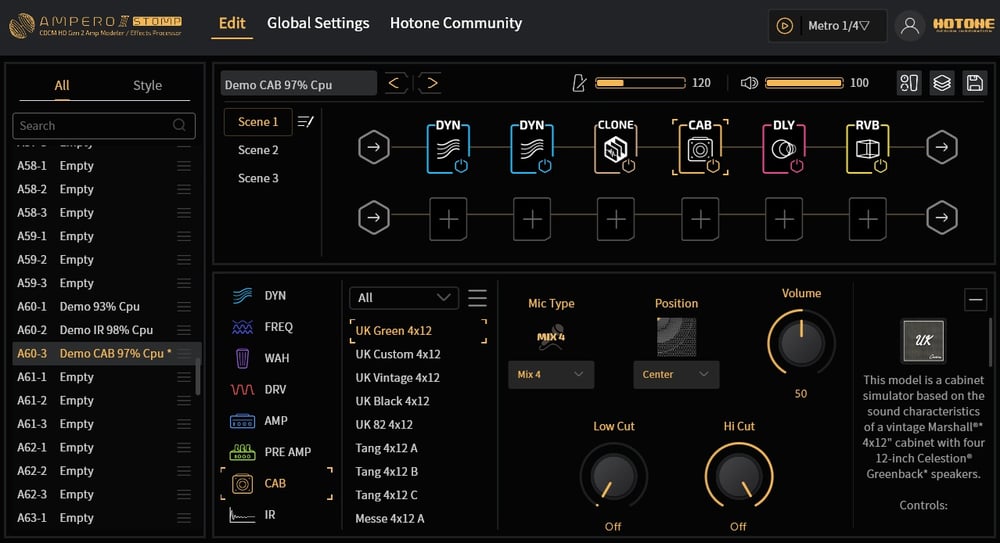
Task: Go to next patch arrow
Action: (431, 83)
